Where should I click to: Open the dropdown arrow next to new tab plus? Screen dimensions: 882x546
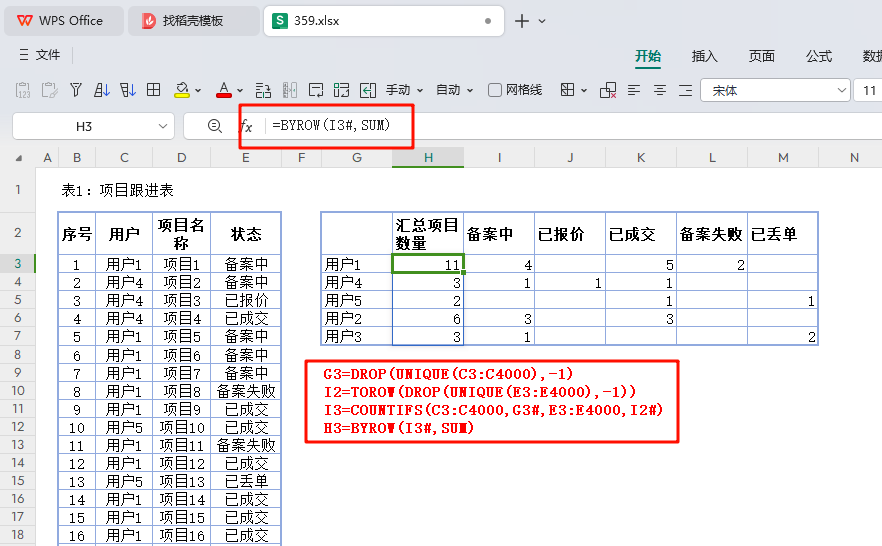(x=542, y=21)
